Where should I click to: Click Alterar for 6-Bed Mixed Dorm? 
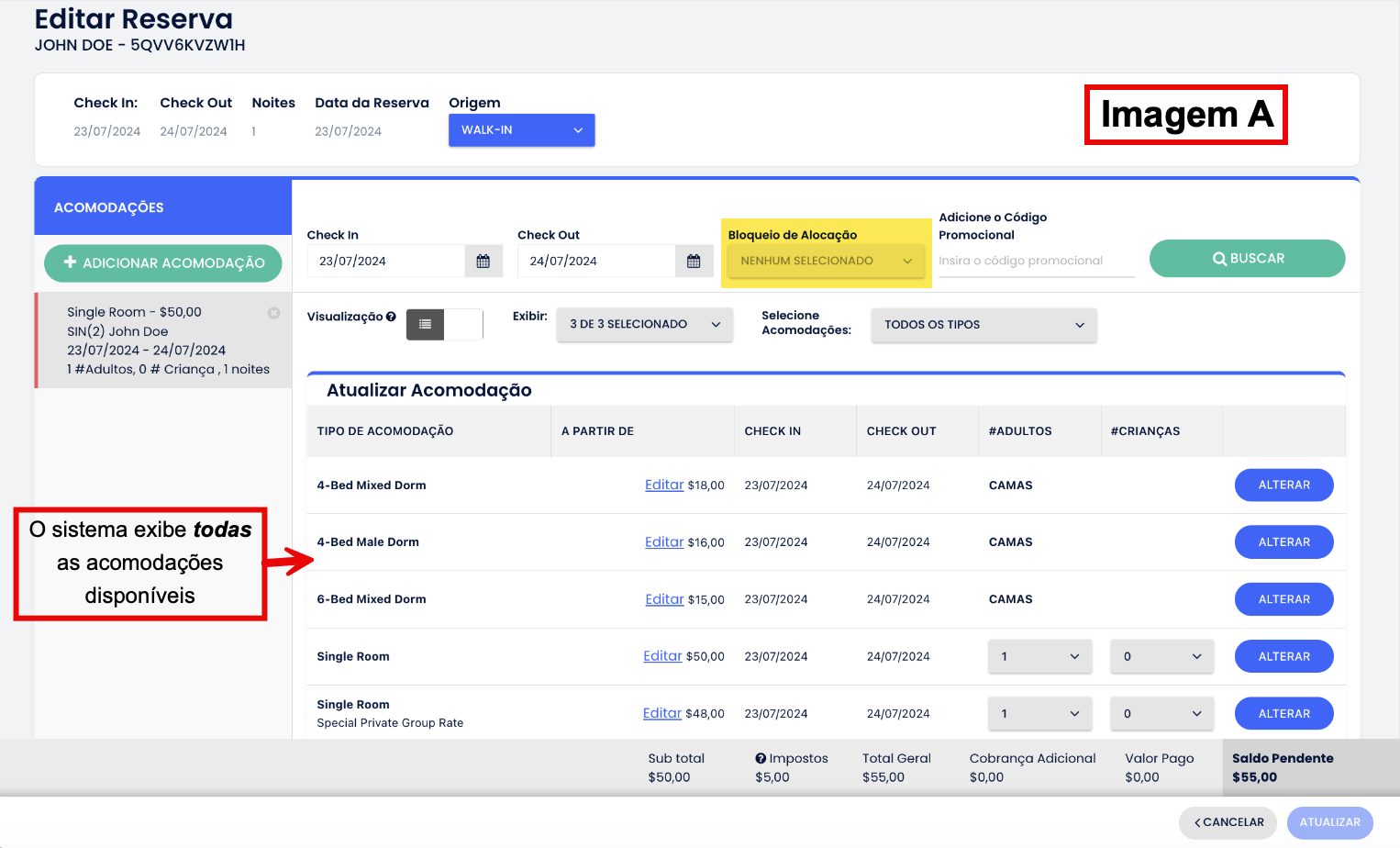click(1283, 599)
